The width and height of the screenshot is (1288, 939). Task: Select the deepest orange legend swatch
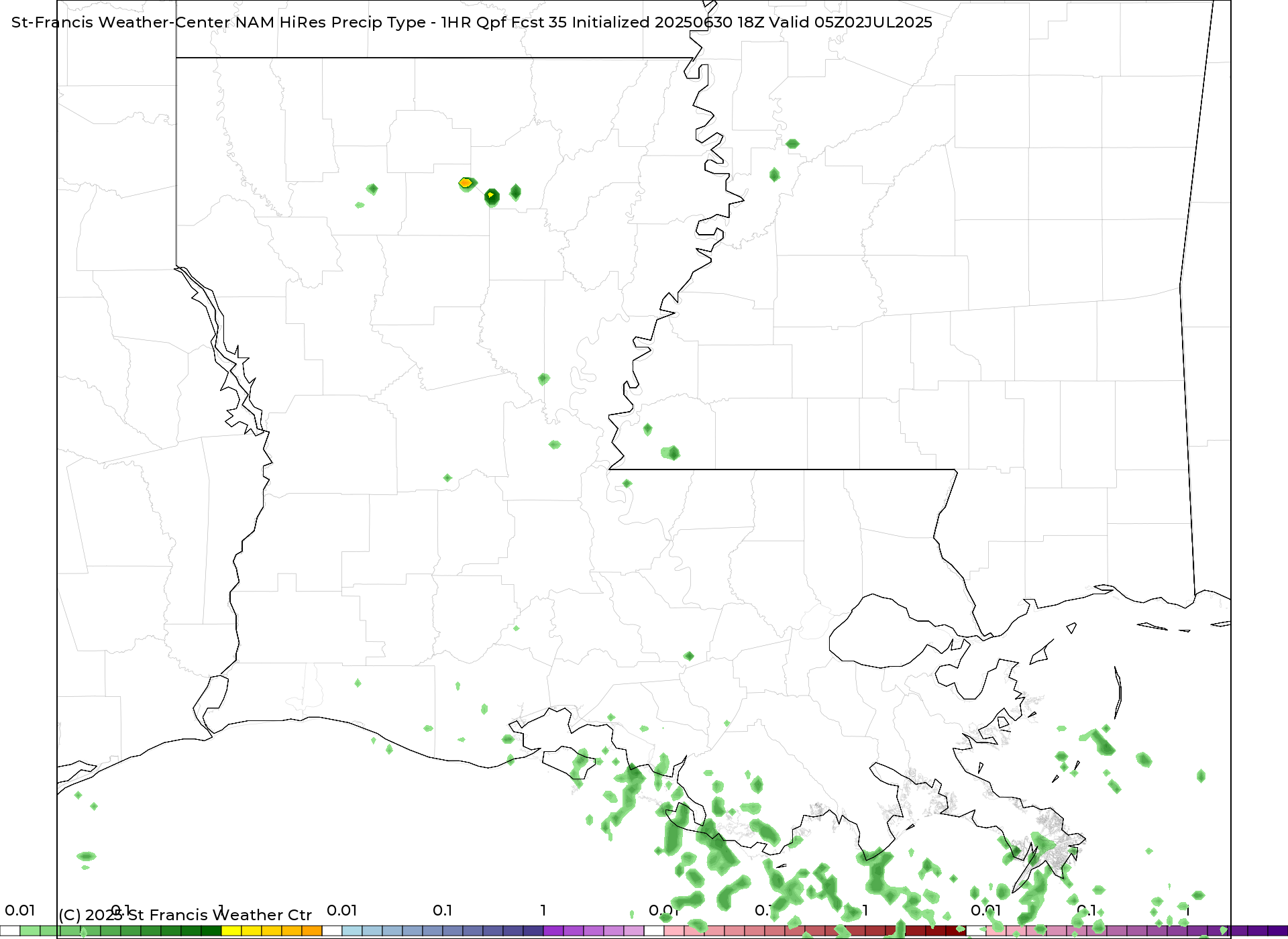click(x=312, y=931)
